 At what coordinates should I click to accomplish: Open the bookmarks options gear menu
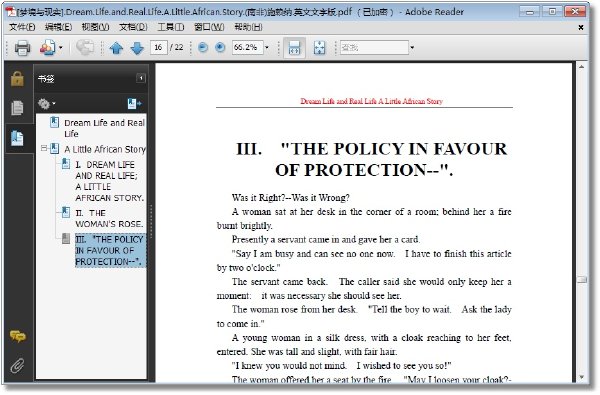(x=46, y=103)
